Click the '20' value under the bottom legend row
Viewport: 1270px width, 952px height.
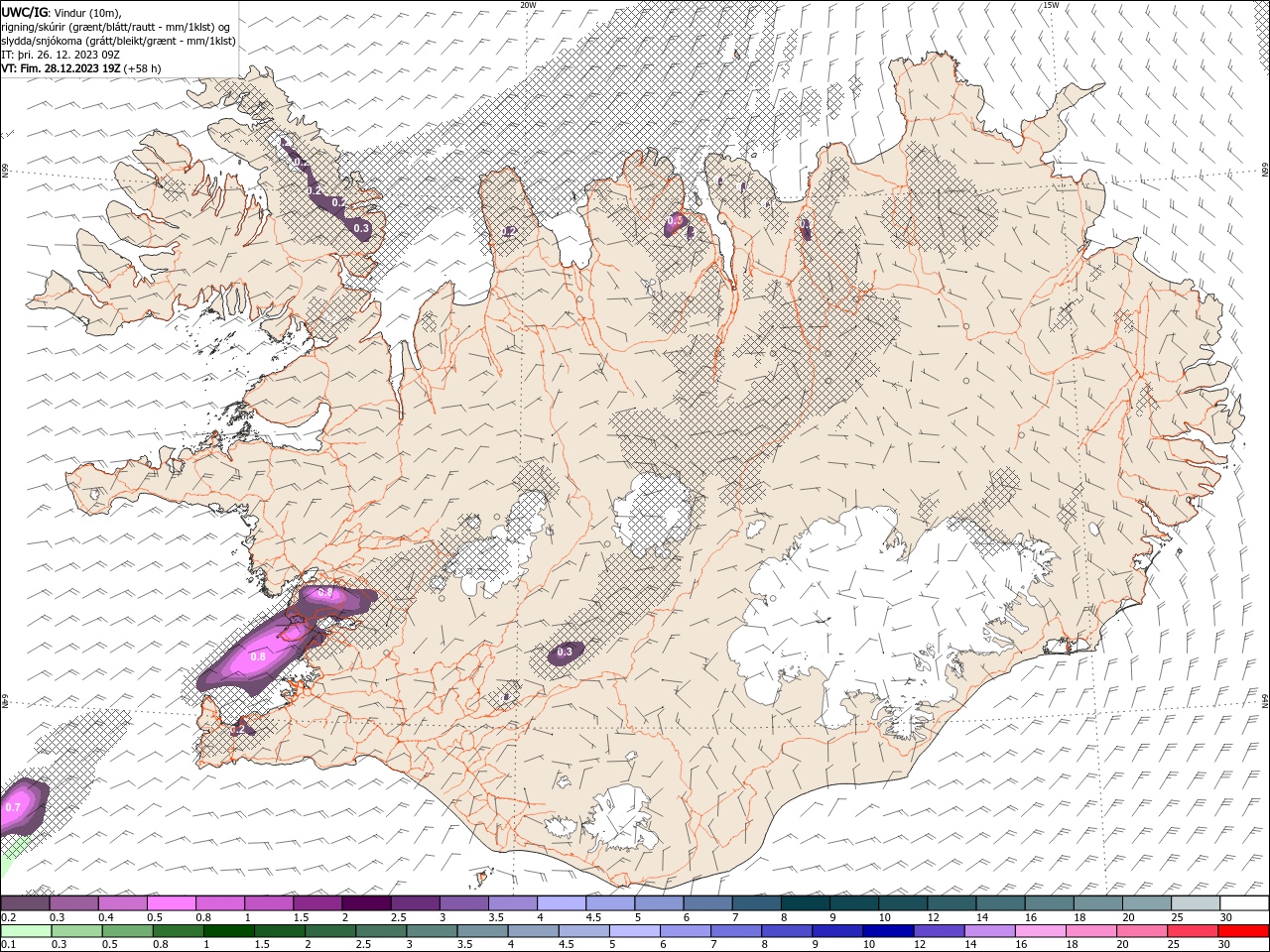click(1123, 945)
